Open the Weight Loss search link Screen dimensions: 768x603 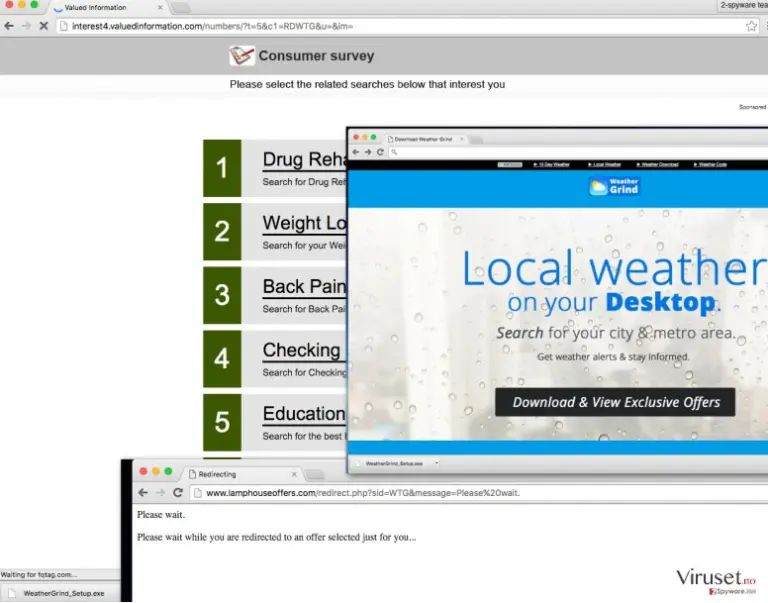pos(305,223)
